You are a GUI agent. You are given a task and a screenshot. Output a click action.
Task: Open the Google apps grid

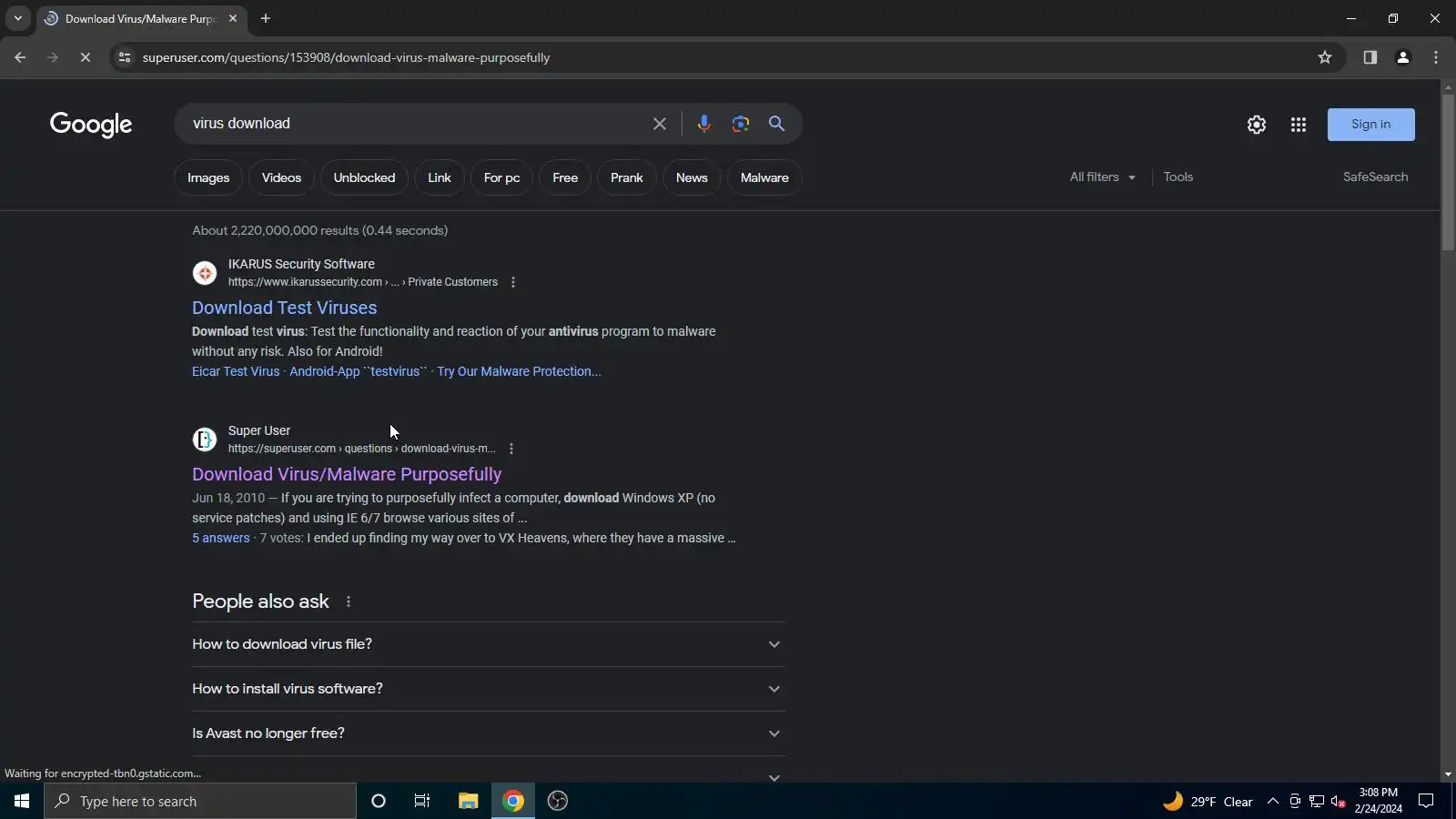tap(1299, 125)
